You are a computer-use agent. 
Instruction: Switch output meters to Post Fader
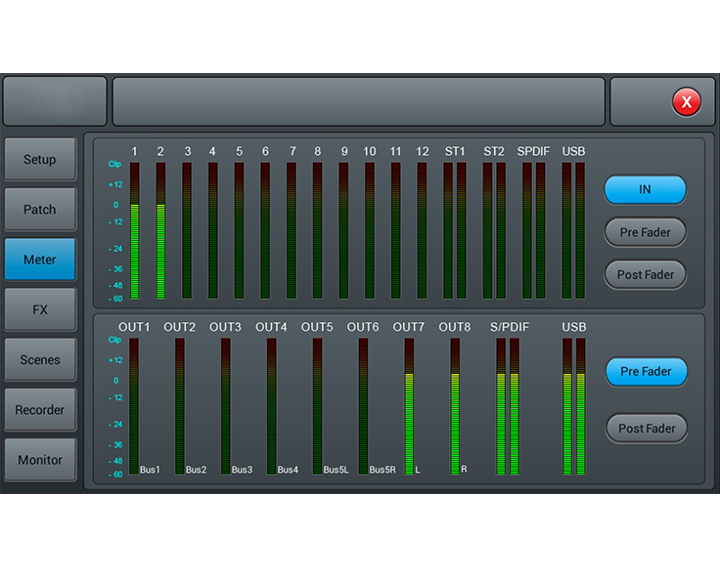pyautogui.click(x=646, y=429)
